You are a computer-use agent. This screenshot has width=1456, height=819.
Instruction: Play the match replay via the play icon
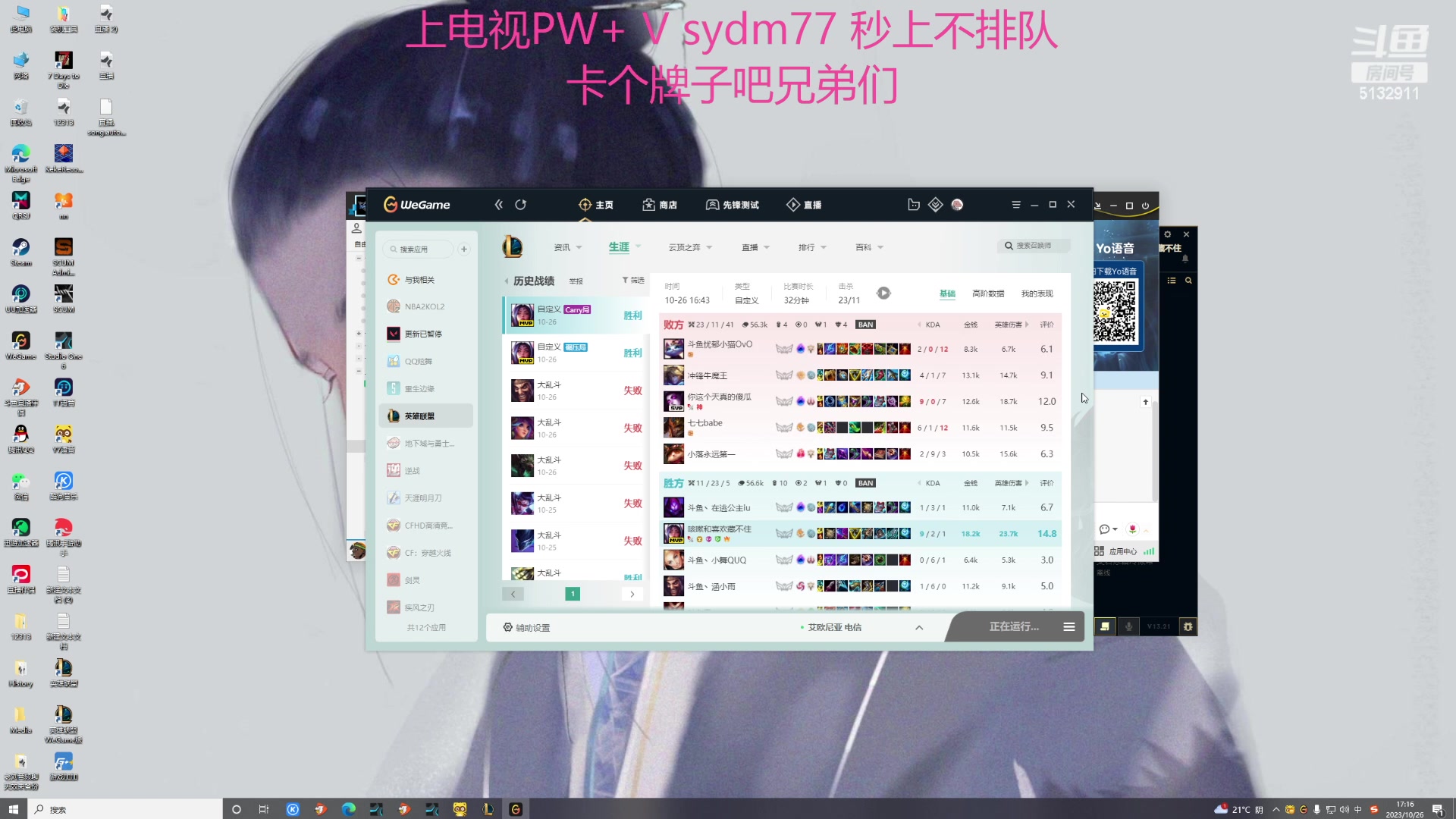[x=883, y=293]
